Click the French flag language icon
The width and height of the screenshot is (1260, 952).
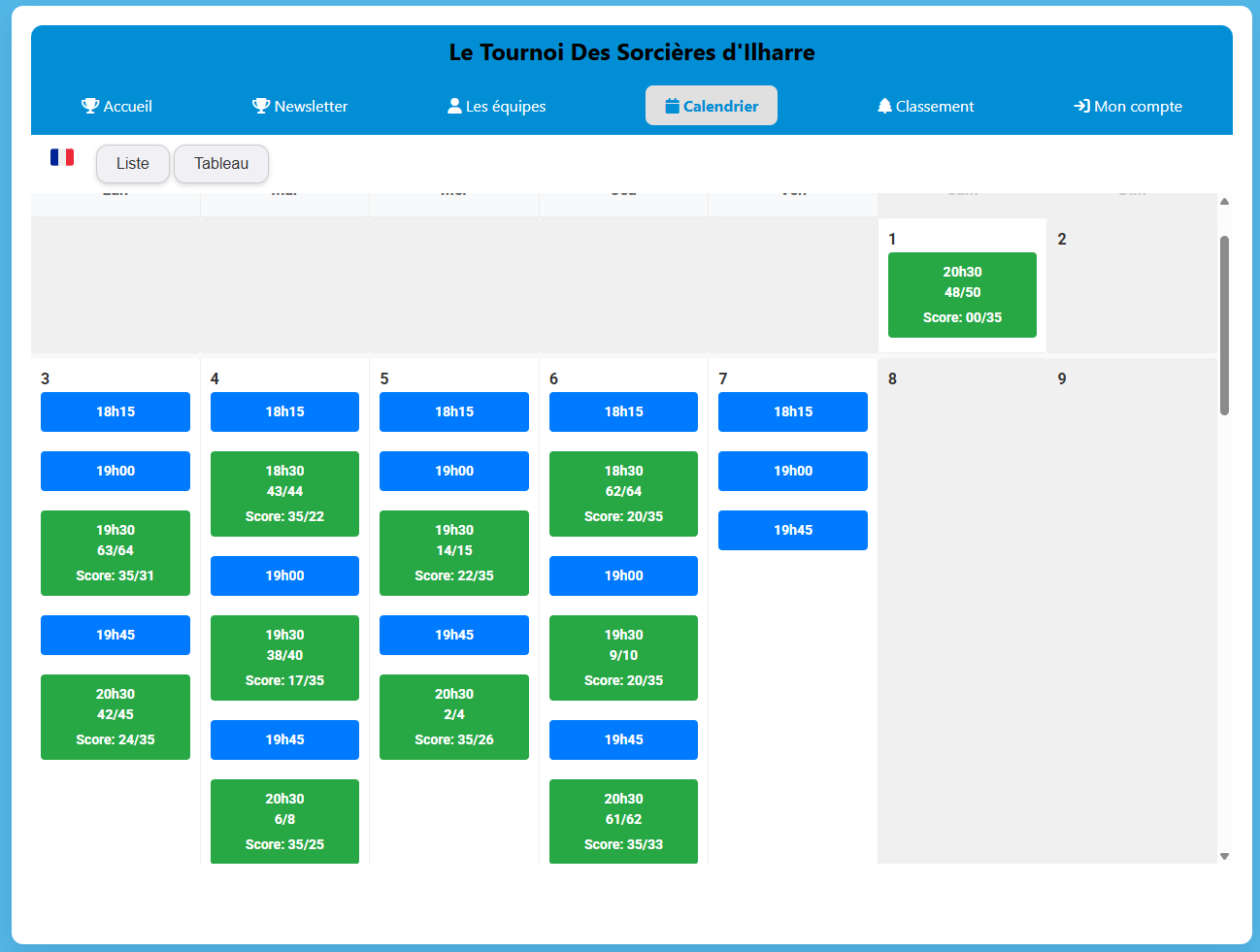(62, 157)
